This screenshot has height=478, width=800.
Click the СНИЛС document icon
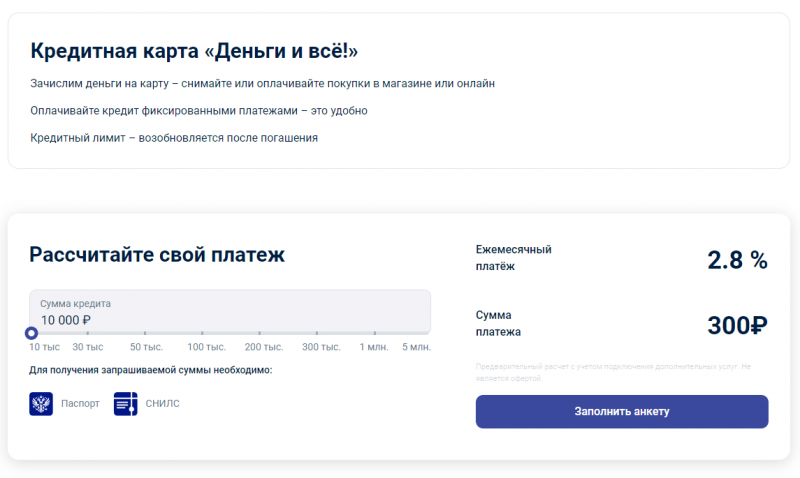point(126,404)
